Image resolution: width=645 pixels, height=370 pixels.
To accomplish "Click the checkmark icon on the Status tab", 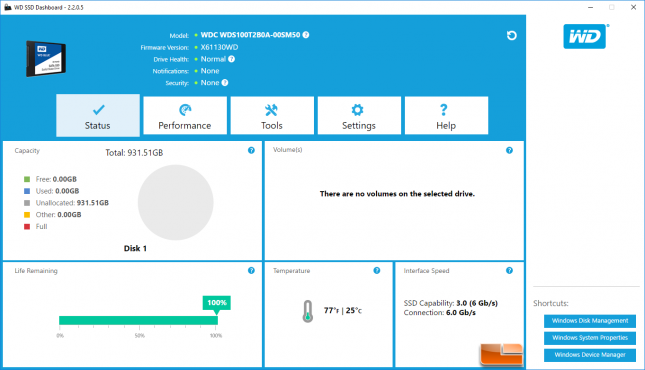I will (98, 109).
